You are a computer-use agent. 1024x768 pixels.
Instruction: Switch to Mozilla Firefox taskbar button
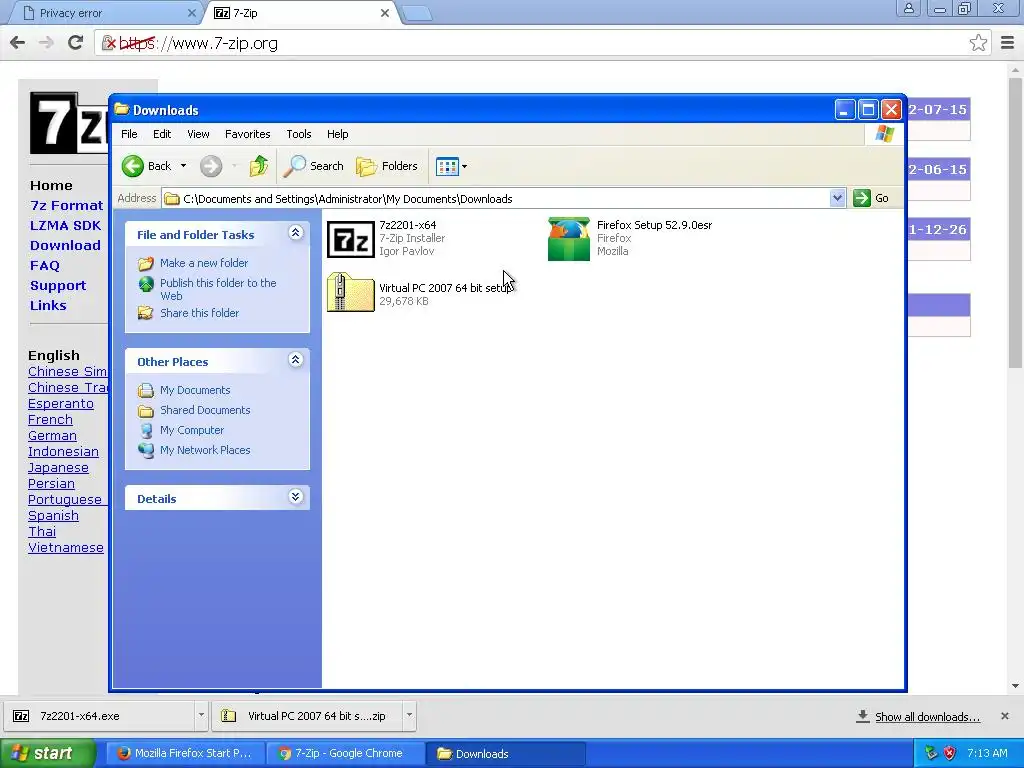[186, 754]
